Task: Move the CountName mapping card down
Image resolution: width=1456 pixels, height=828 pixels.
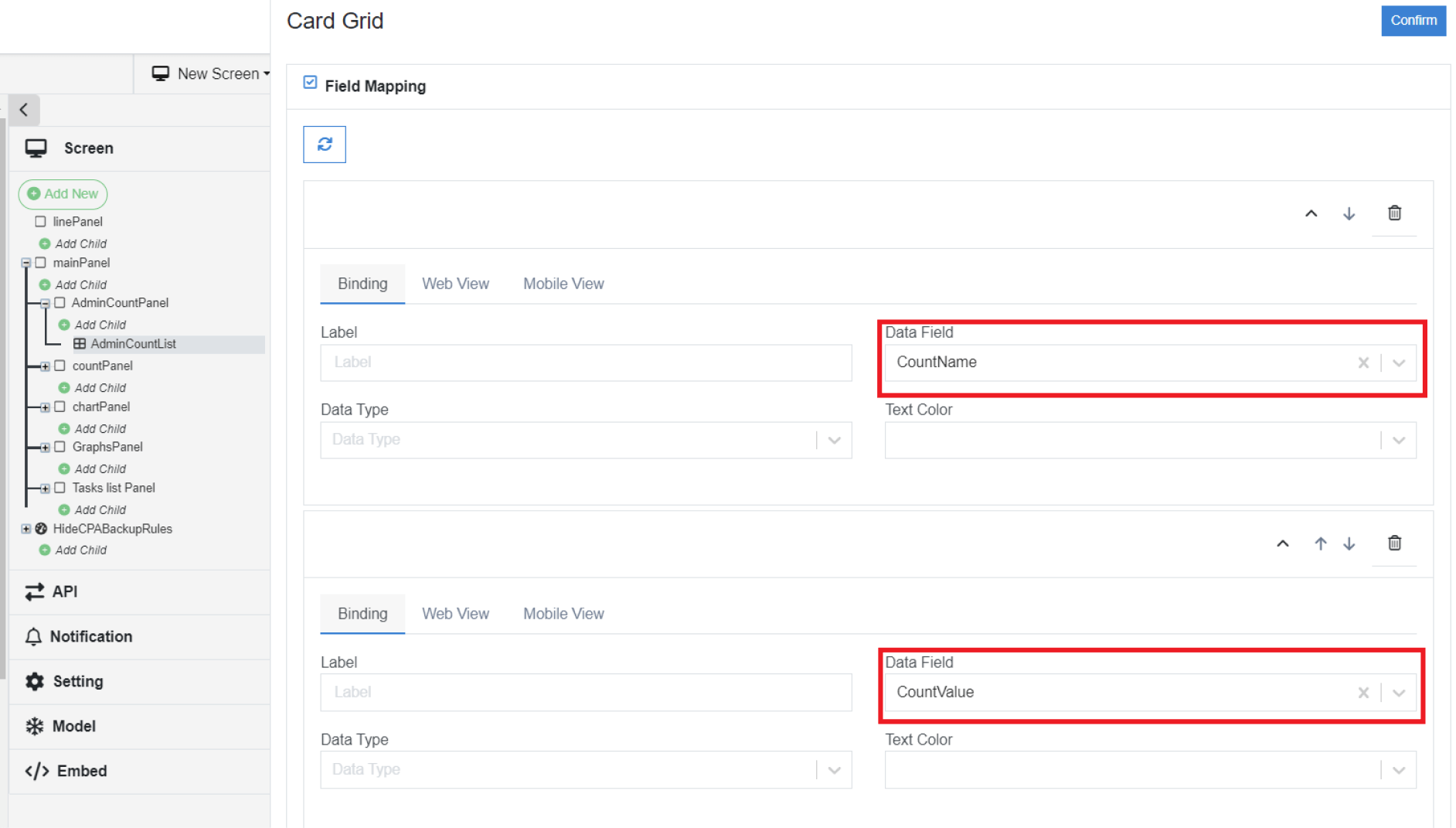Action: pyautogui.click(x=1349, y=214)
